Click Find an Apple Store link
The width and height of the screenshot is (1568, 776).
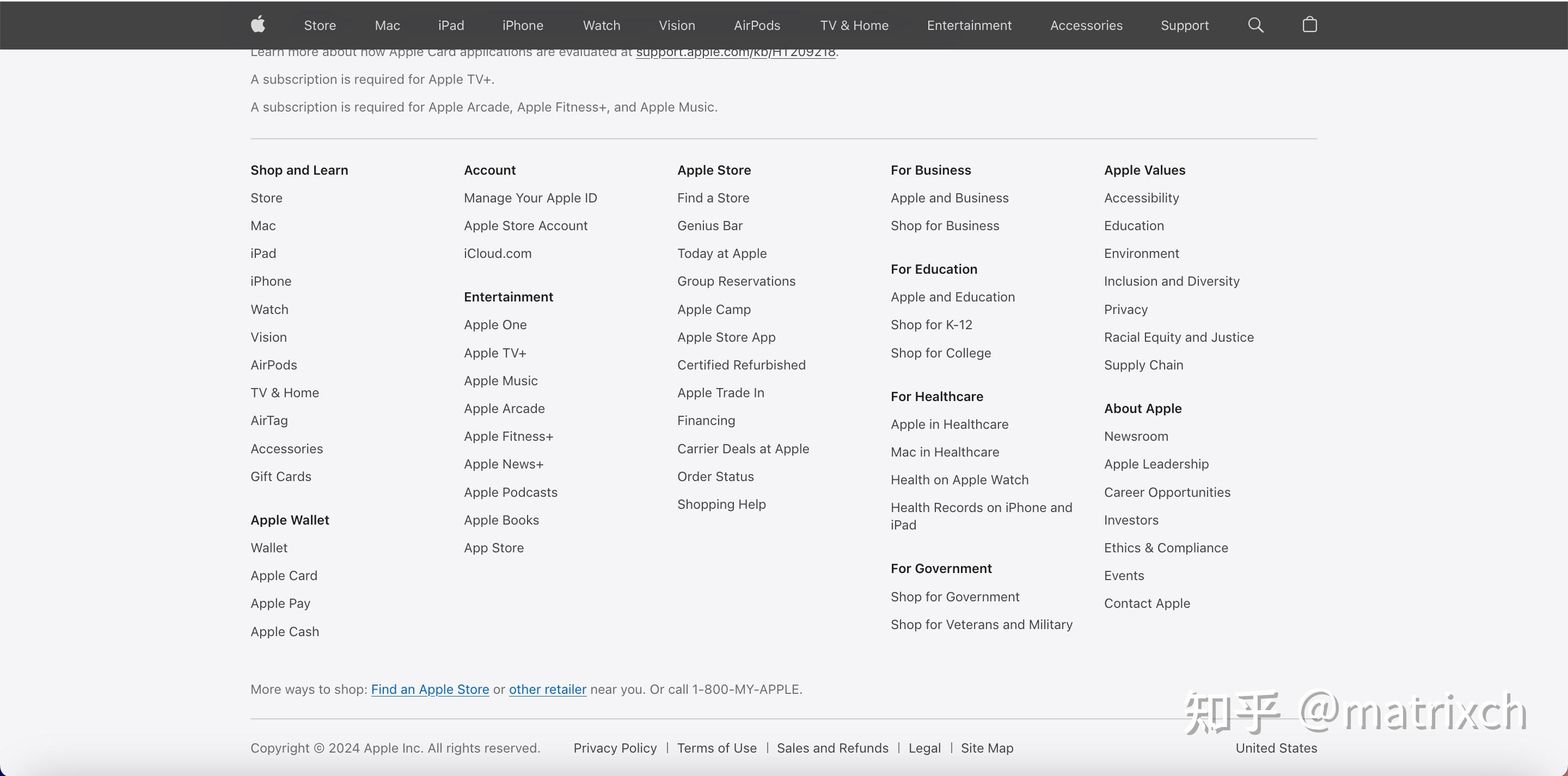click(430, 689)
